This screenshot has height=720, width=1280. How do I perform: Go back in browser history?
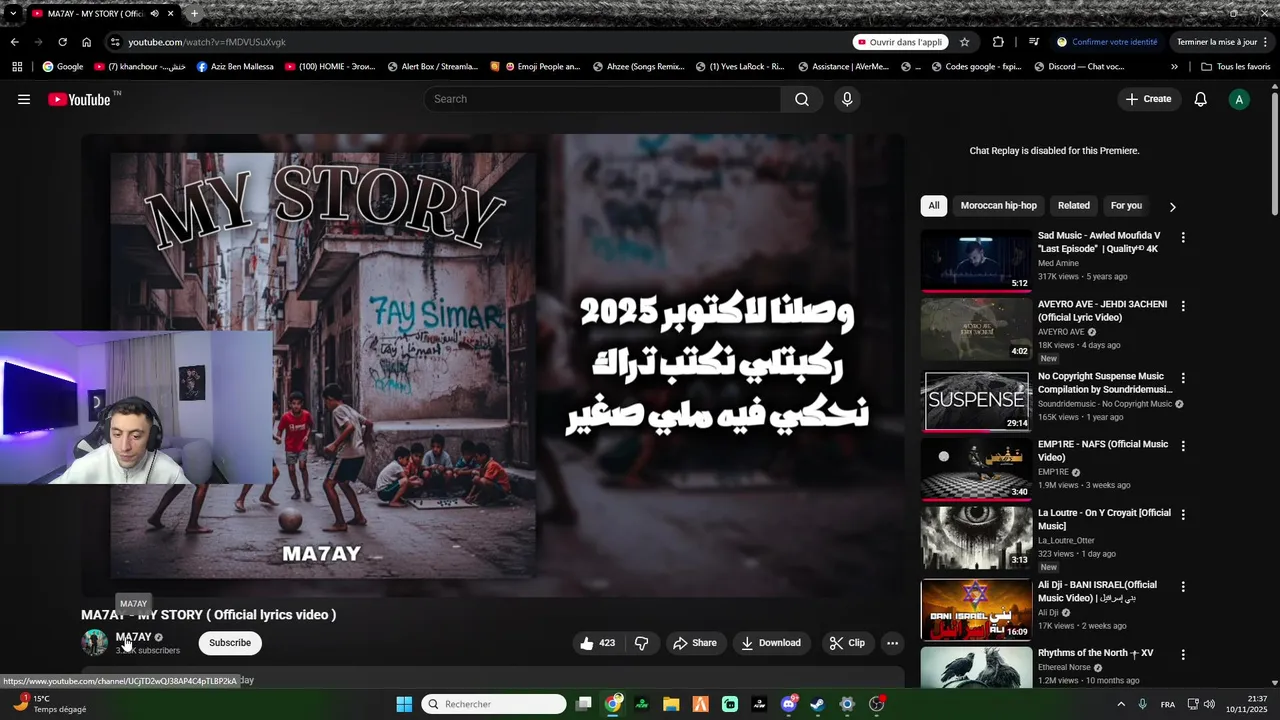pos(14,42)
